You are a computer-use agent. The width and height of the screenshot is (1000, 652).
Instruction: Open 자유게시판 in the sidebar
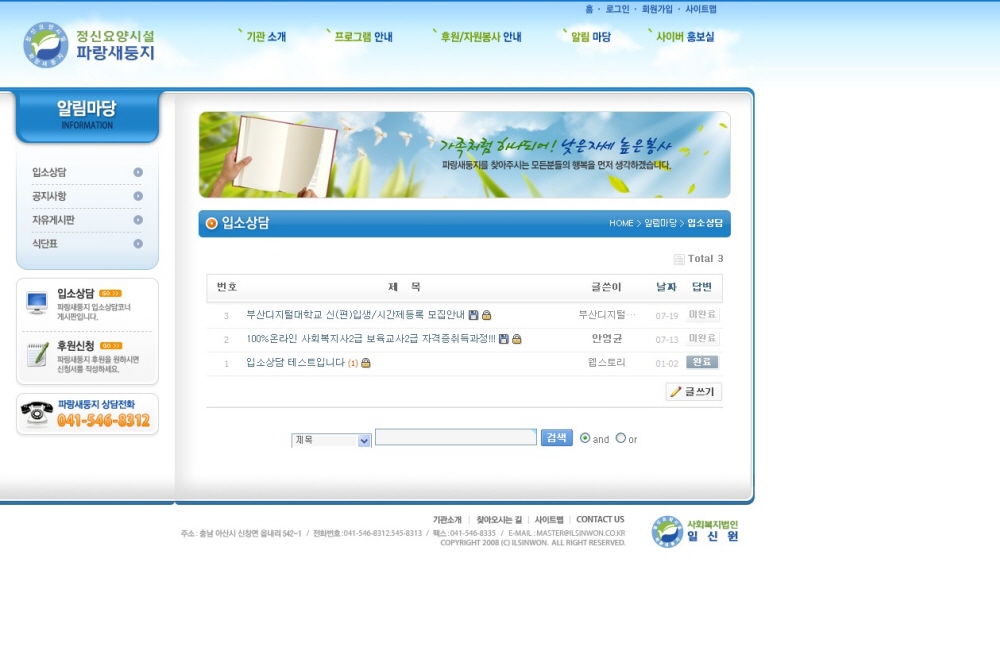[54, 220]
